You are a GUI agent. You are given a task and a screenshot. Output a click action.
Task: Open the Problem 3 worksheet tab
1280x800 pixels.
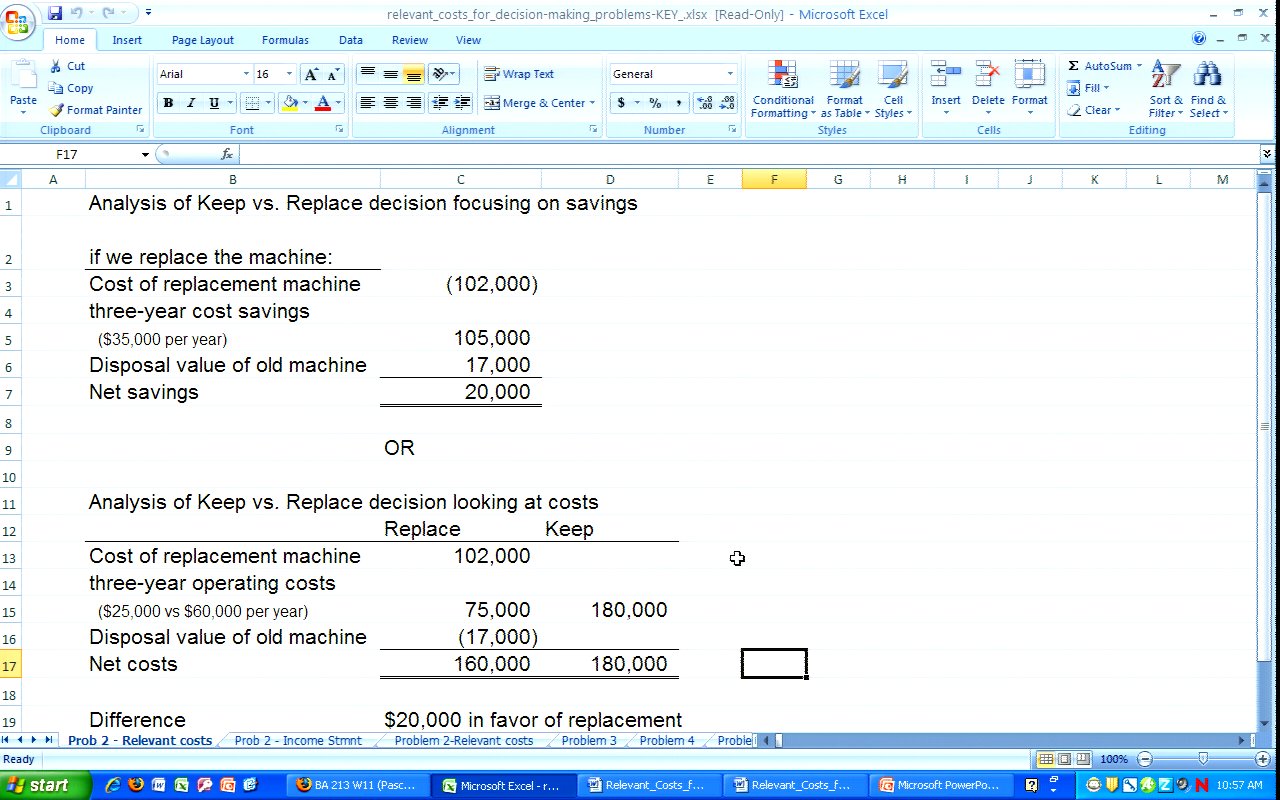[589, 741]
